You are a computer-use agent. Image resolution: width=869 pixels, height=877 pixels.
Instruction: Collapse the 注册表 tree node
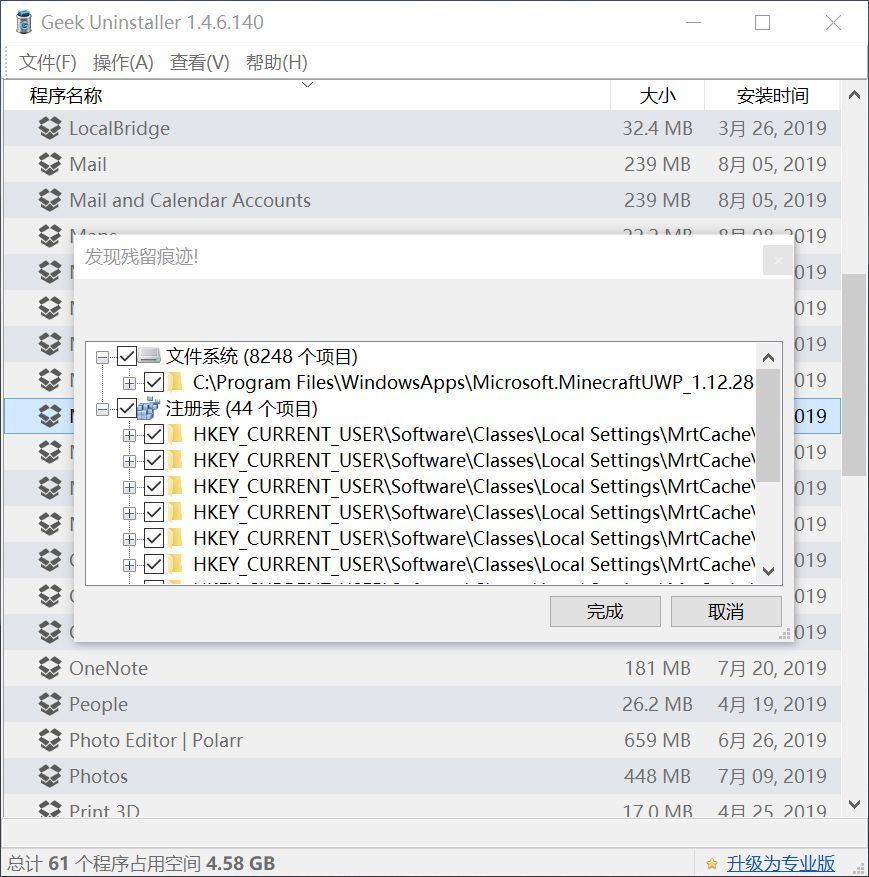coord(102,409)
